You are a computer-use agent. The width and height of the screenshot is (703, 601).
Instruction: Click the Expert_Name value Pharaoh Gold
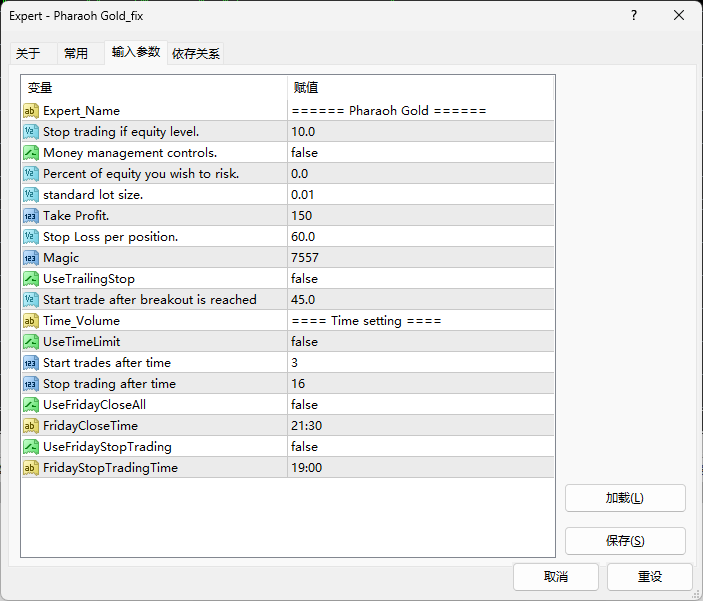389,111
